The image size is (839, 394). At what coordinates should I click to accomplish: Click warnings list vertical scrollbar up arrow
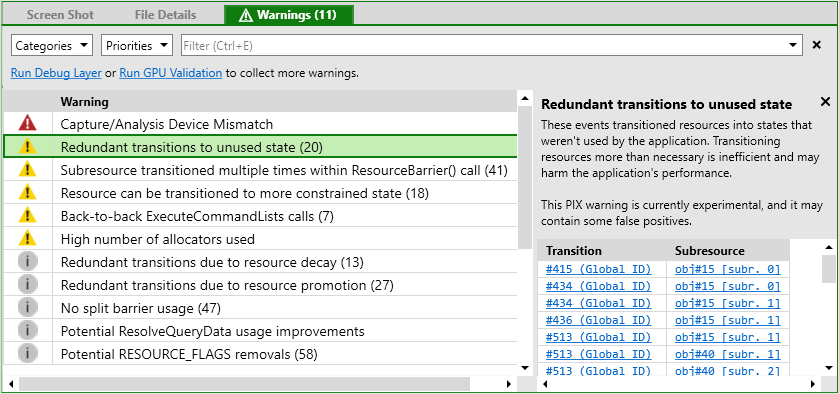coord(525,98)
